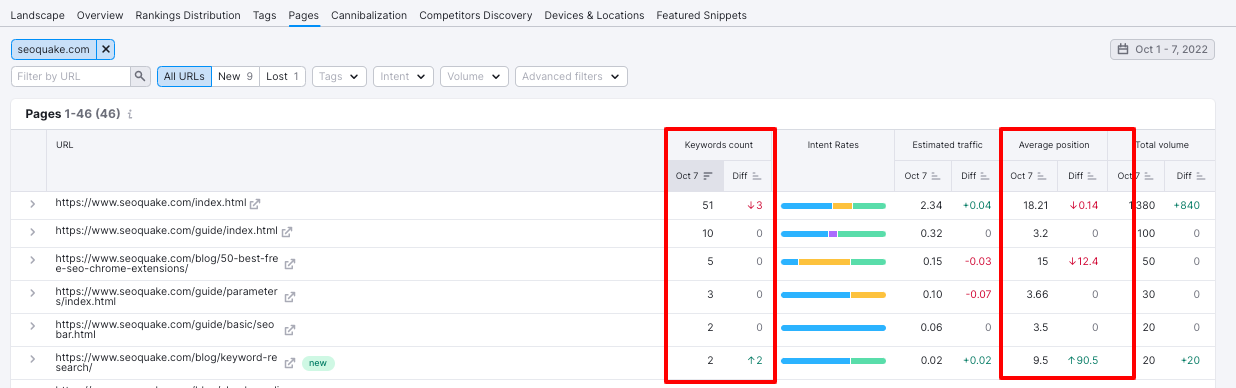Image resolution: width=1236 pixels, height=388 pixels.
Task: Expand the seoquake.com/index.html row
Action: point(32,204)
